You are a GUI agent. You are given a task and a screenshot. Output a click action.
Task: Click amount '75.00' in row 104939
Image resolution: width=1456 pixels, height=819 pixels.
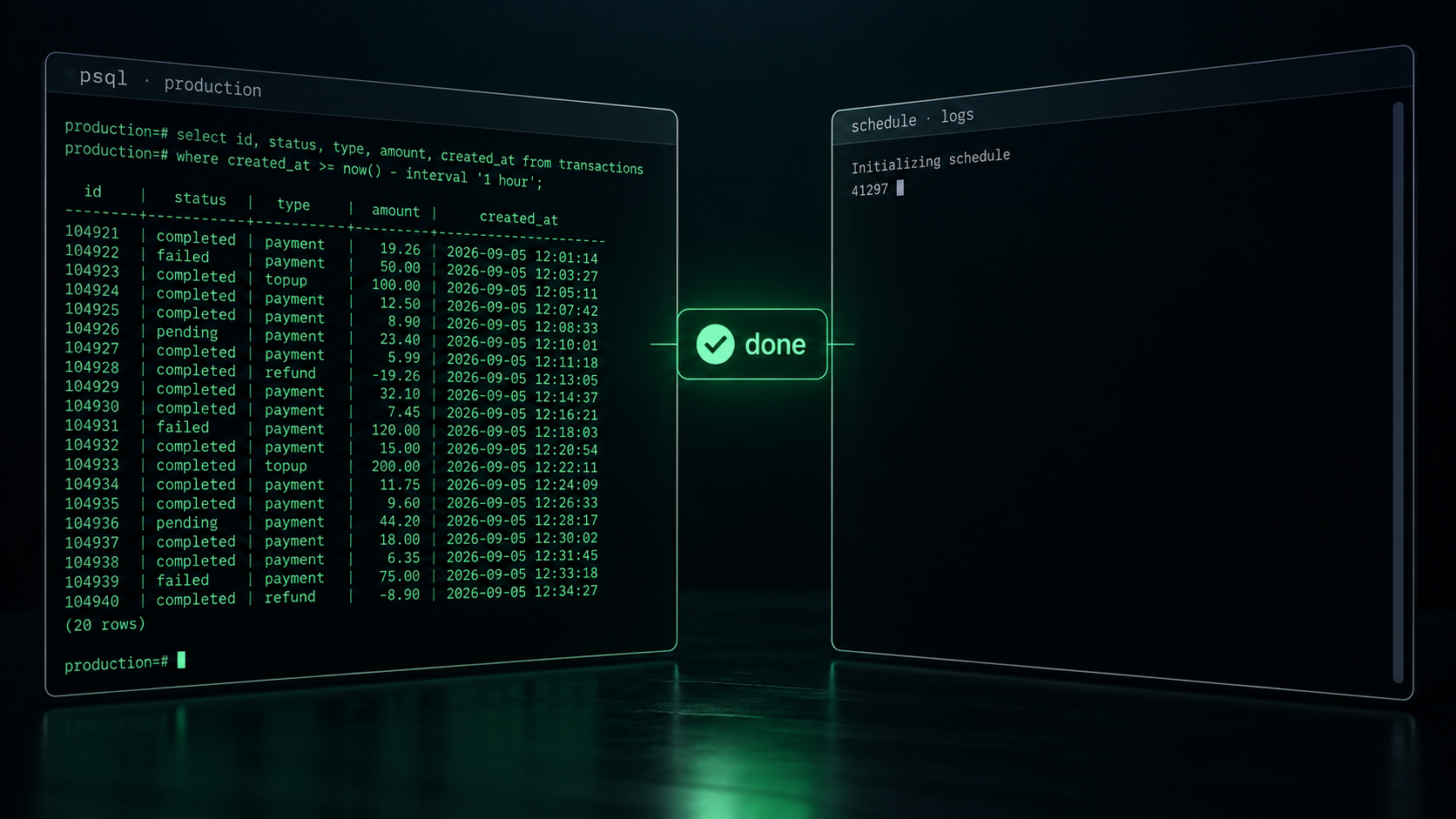click(x=400, y=576)
